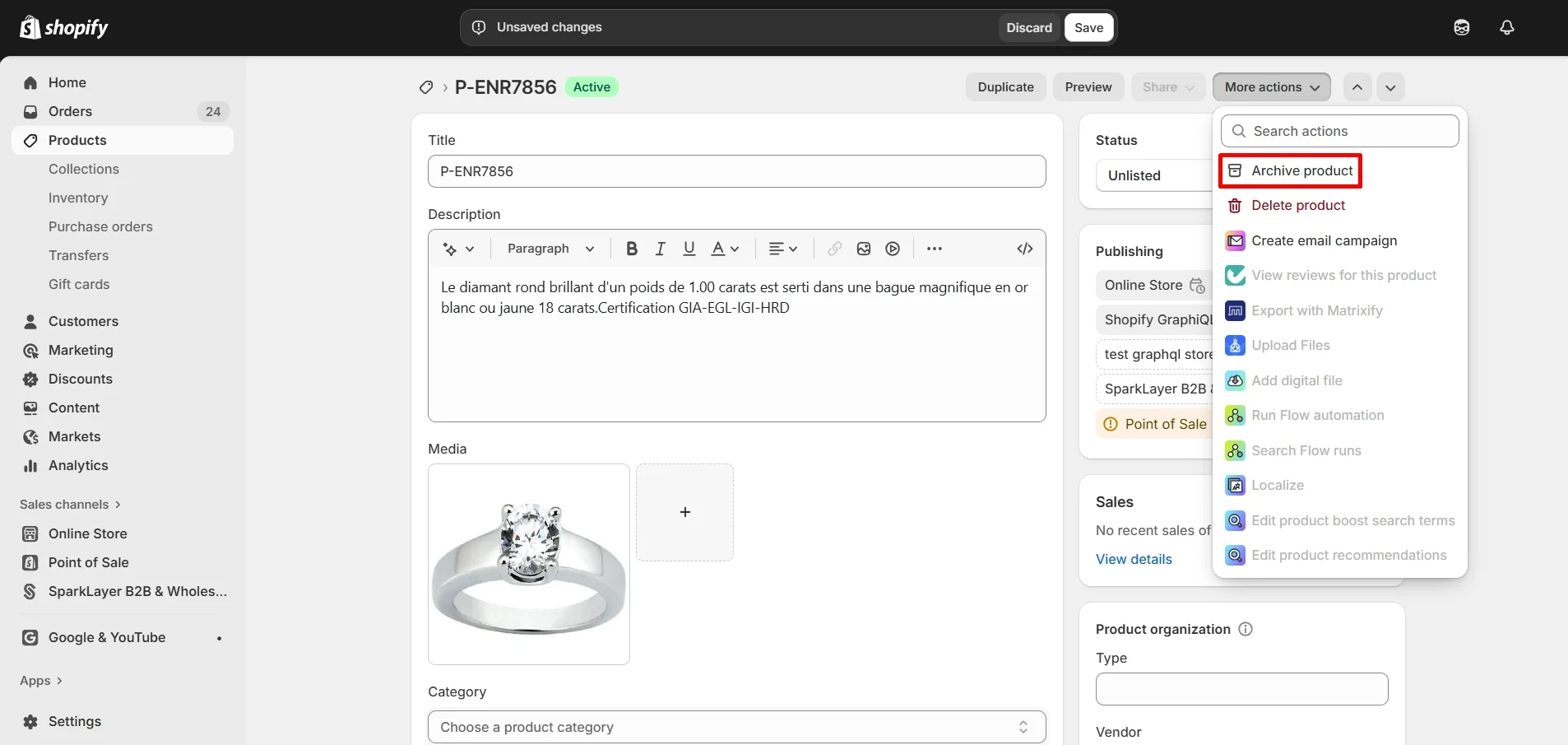Switch description editor to HTML code view

[1024, 249]
